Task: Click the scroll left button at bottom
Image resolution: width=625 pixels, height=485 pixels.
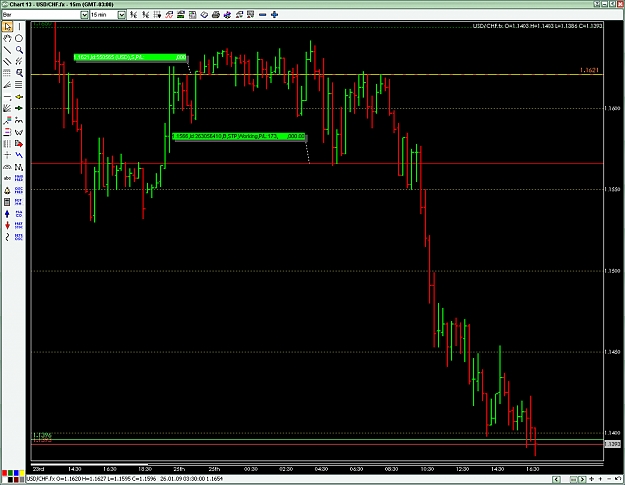Action: (x=556, y=479)
